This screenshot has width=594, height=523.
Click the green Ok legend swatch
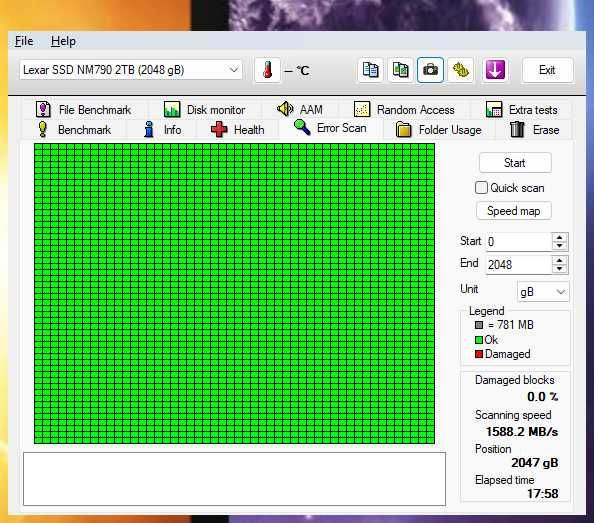click(x=479, y=340)
